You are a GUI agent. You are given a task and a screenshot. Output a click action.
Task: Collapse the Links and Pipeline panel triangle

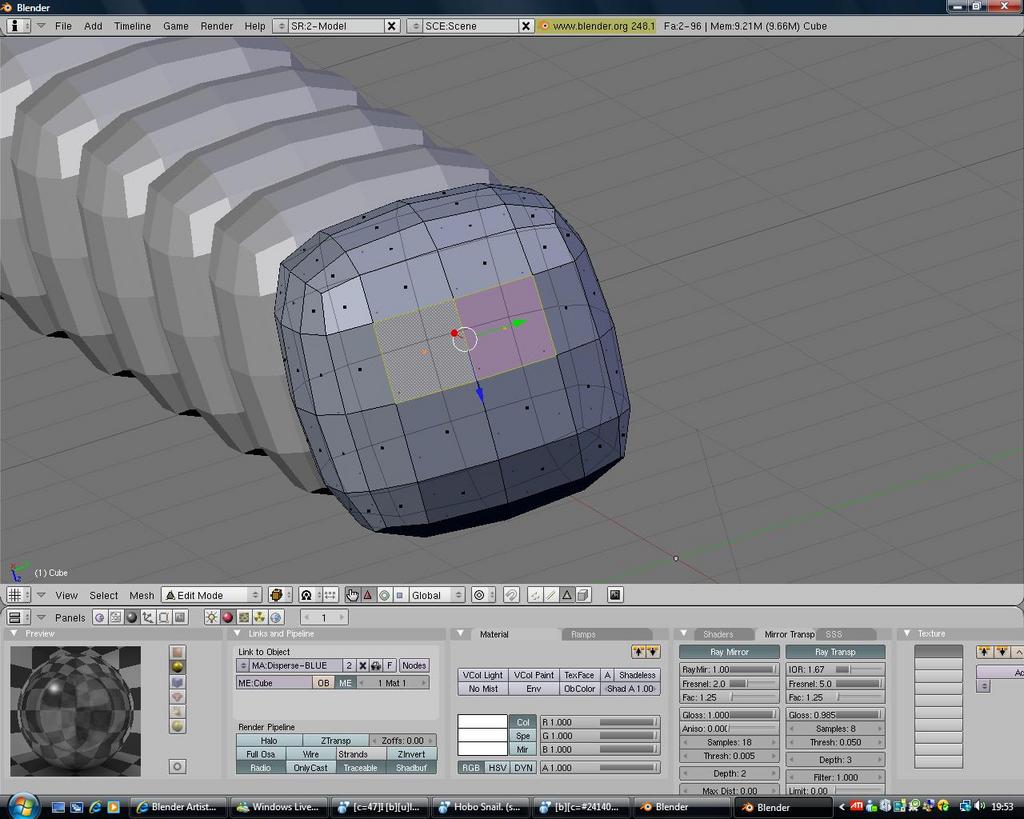point(237,634)
